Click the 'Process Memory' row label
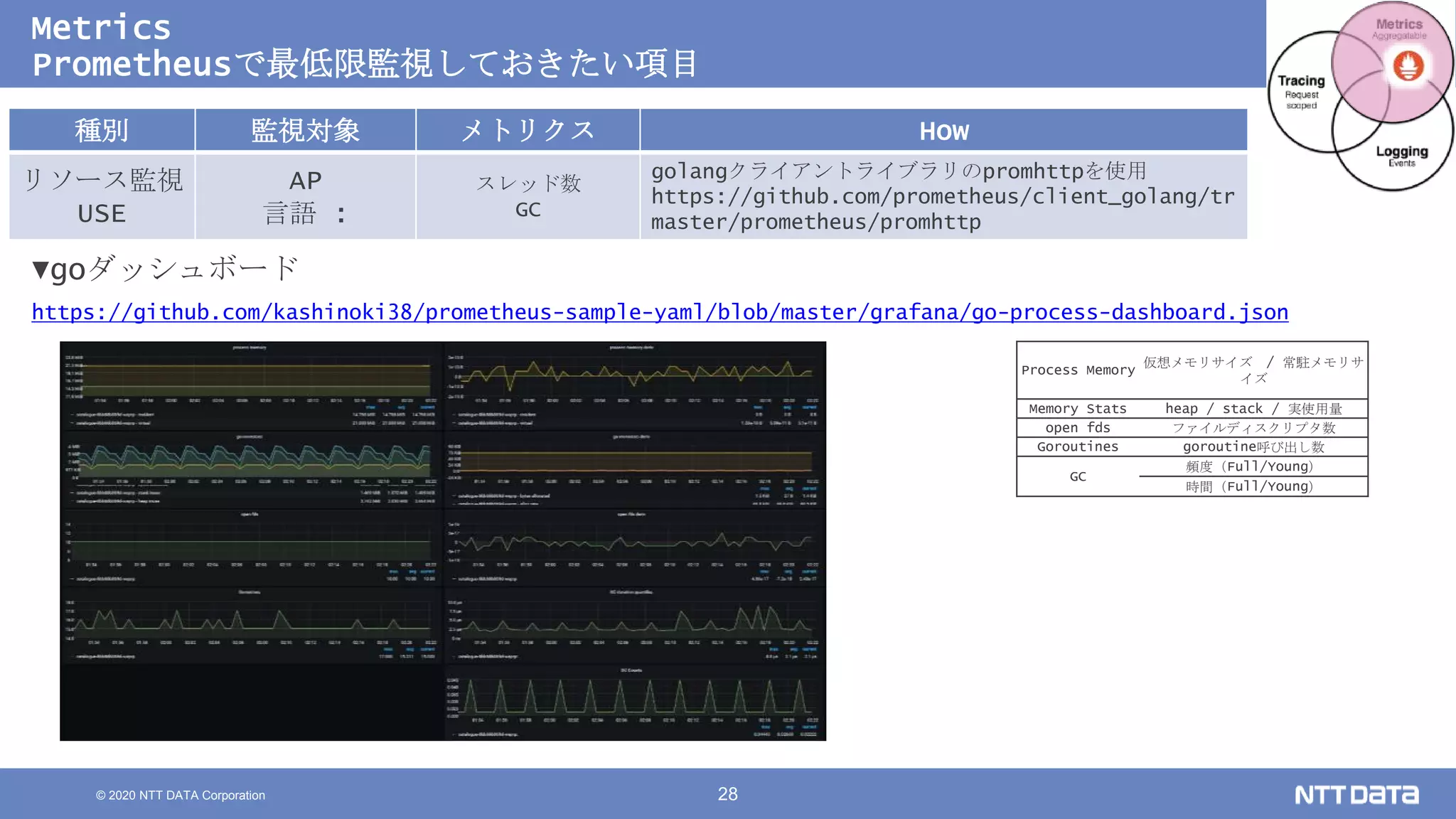 1078,370
